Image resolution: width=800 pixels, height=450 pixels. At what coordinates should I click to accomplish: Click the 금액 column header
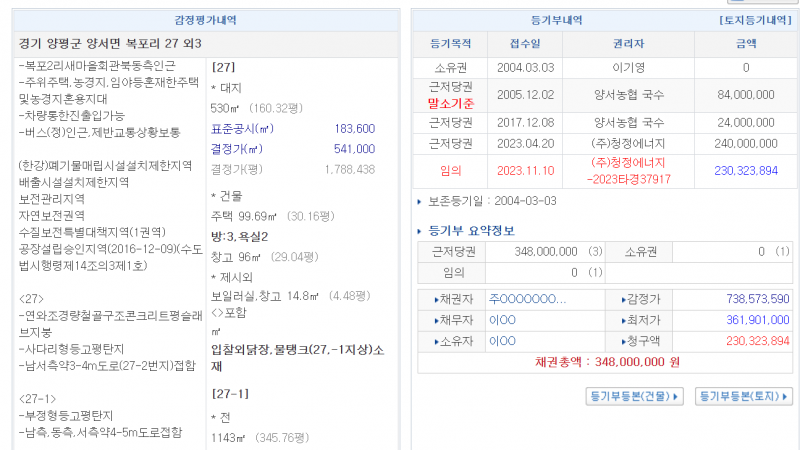[746, 43]
